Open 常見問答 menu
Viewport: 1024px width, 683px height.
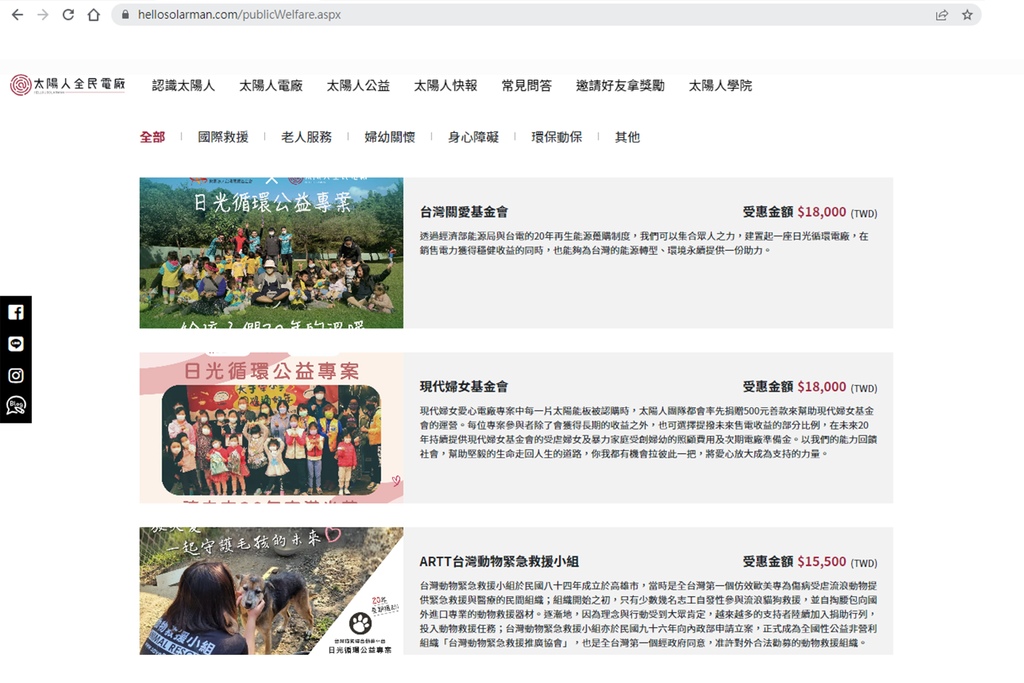tap(526, 86)
